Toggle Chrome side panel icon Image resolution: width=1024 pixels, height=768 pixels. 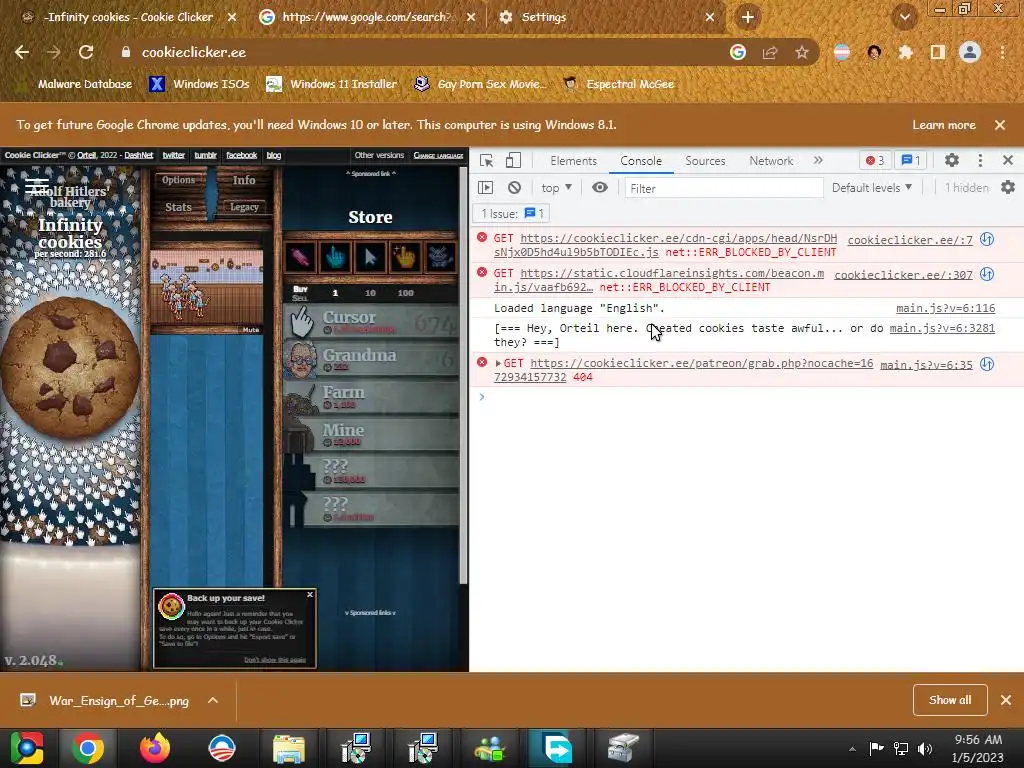click(x=938, y=52)
